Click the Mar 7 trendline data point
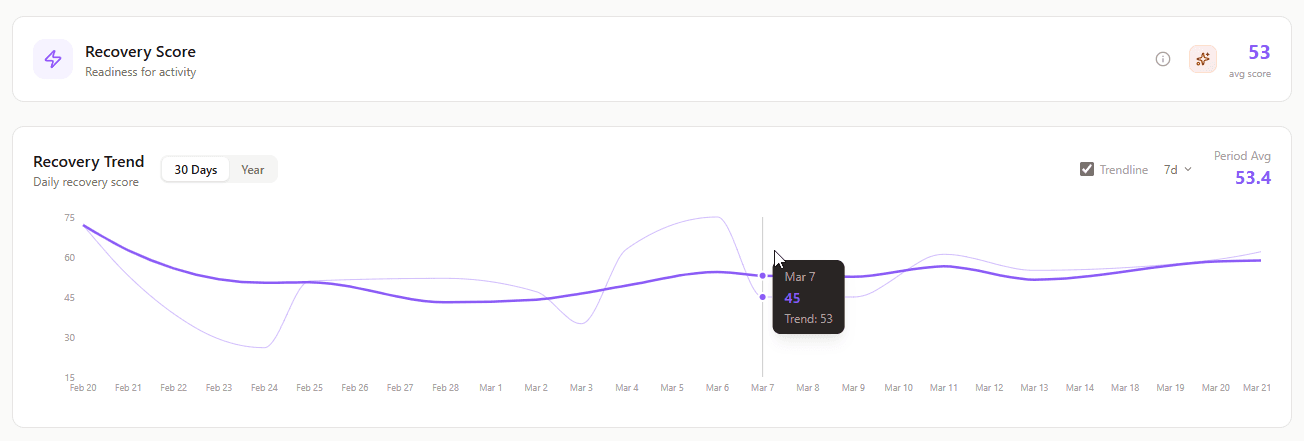 pyautogui.click(x=763, y=276)
